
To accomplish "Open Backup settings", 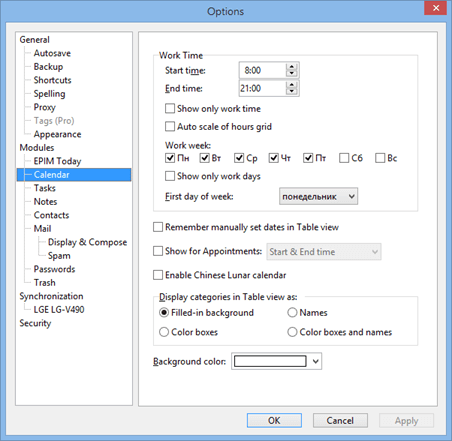I will click(x=48, y=67).
